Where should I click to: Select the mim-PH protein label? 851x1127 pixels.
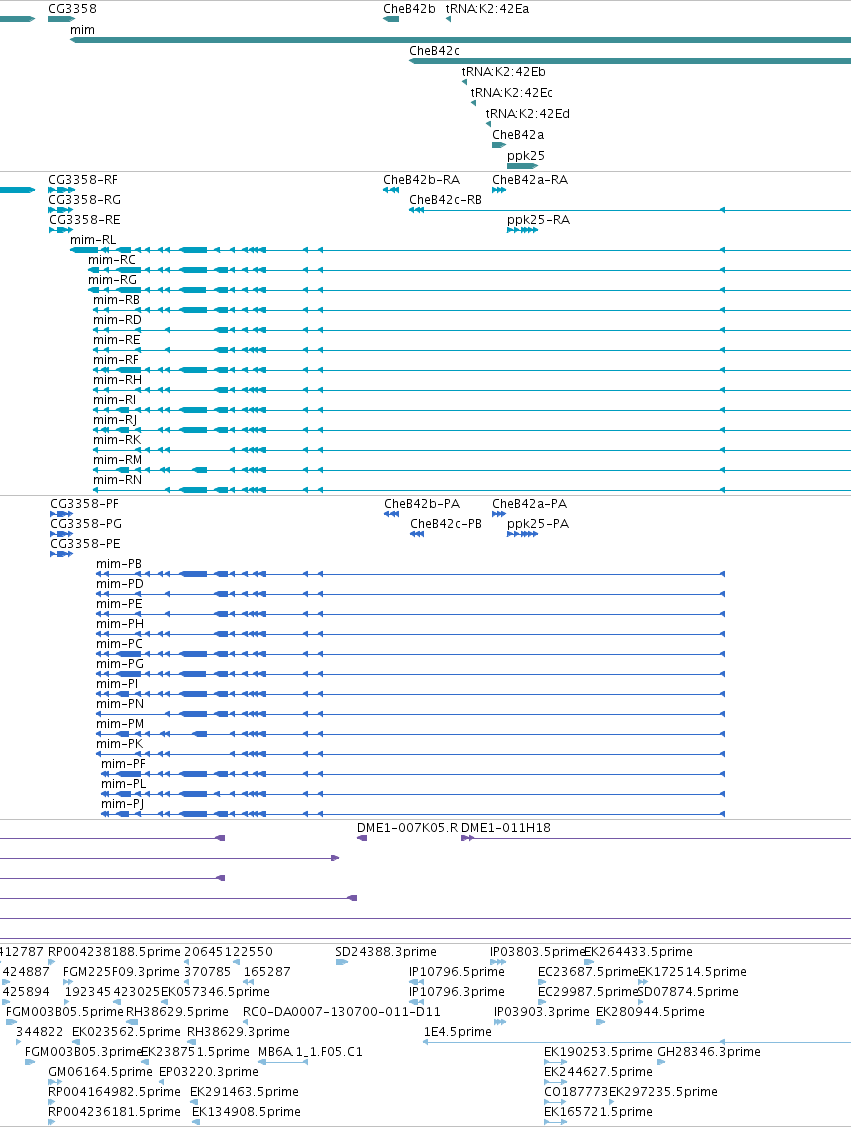119,624
